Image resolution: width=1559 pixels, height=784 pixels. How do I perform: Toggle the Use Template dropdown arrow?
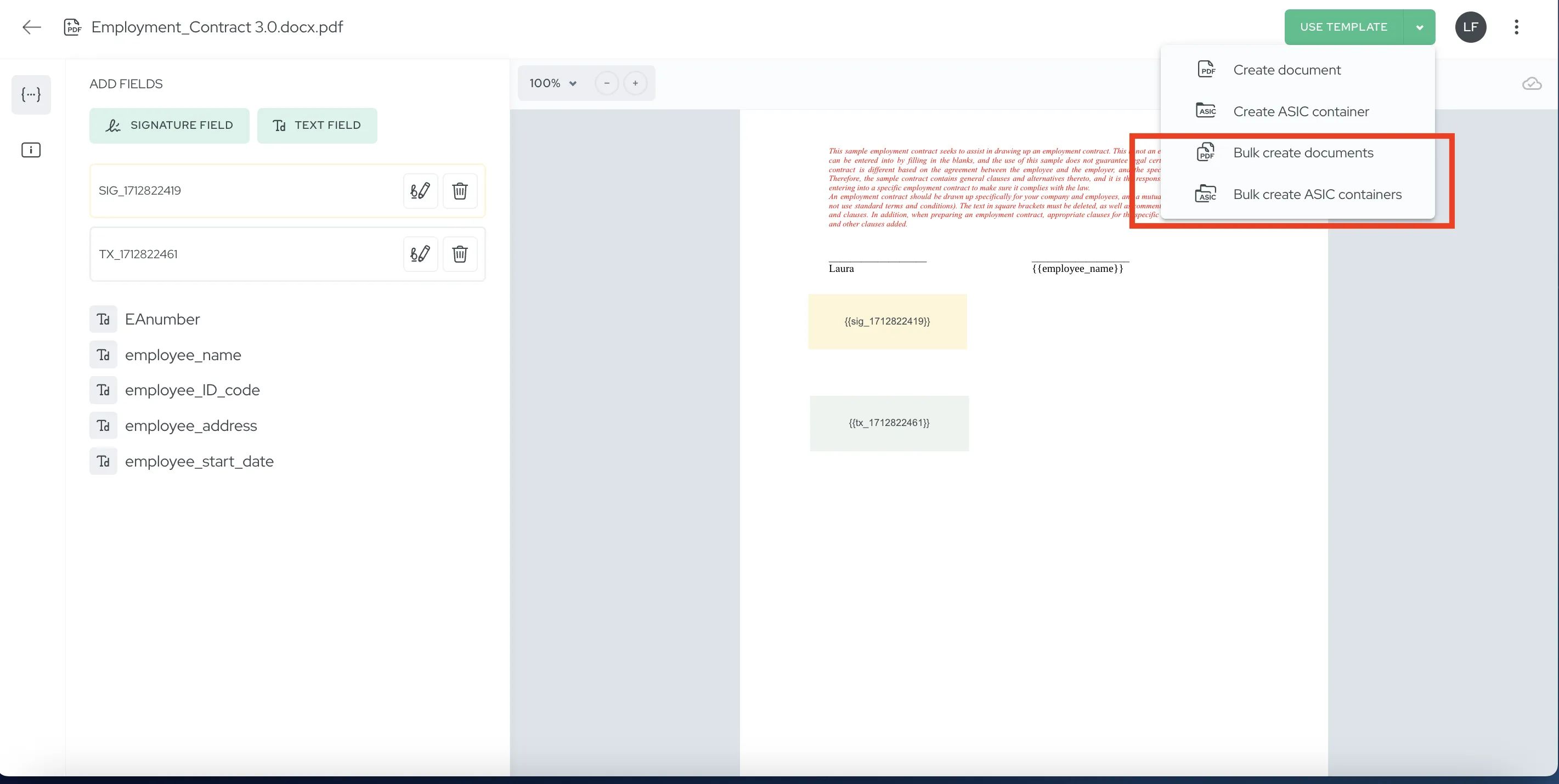point(1419,27)
